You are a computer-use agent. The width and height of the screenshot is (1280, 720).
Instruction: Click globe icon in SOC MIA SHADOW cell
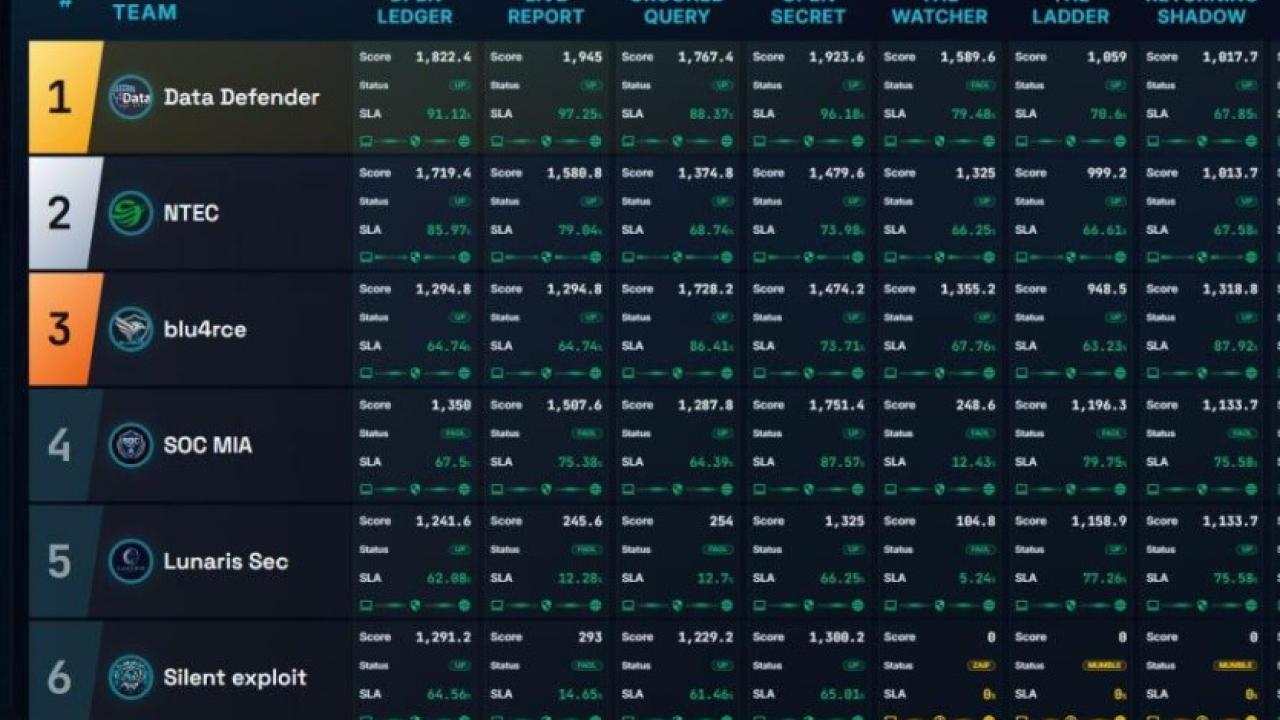pyautogui.click(x=1251, y=489)
